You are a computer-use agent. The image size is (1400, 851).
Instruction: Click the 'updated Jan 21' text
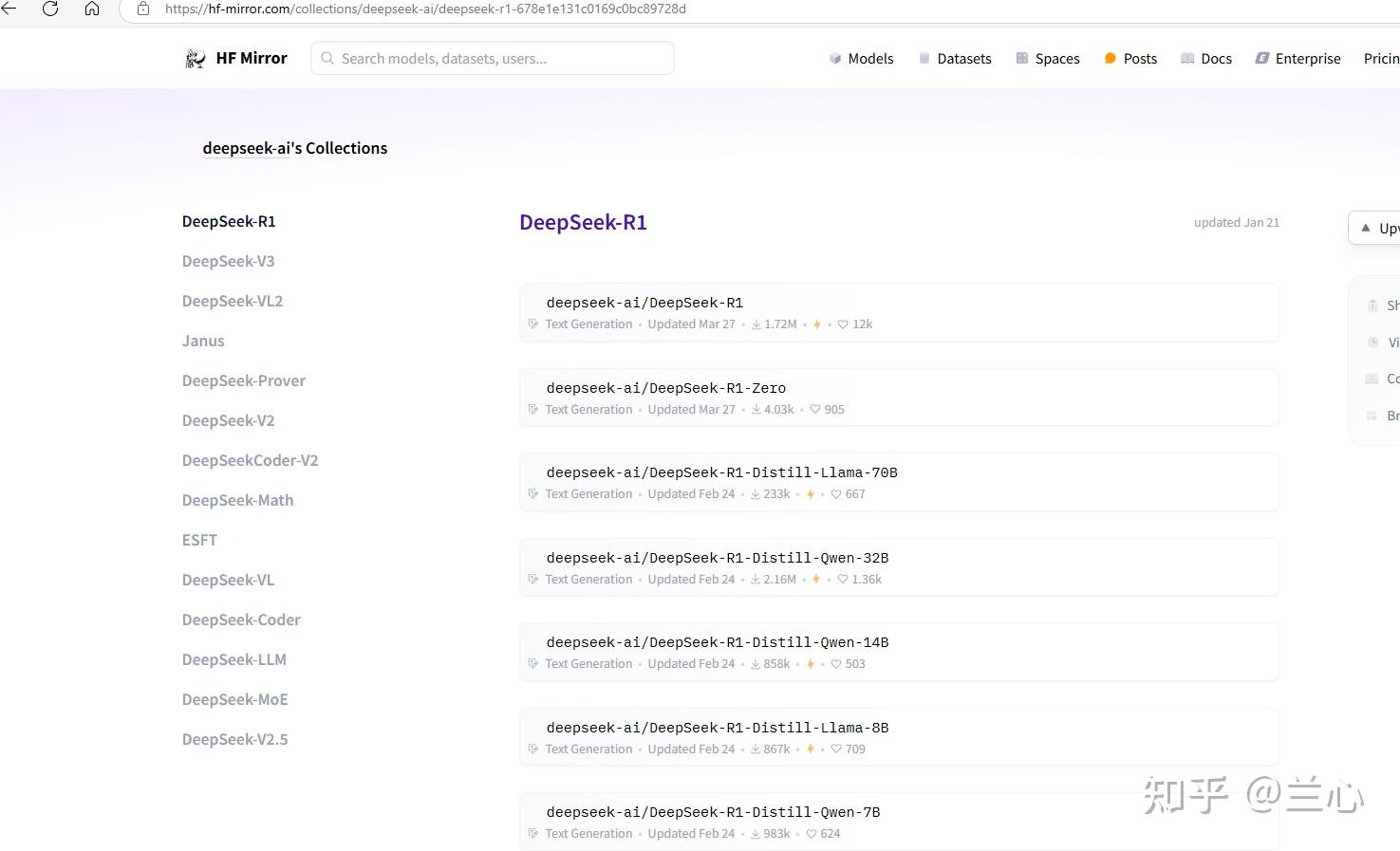(x=1237, y=223)
